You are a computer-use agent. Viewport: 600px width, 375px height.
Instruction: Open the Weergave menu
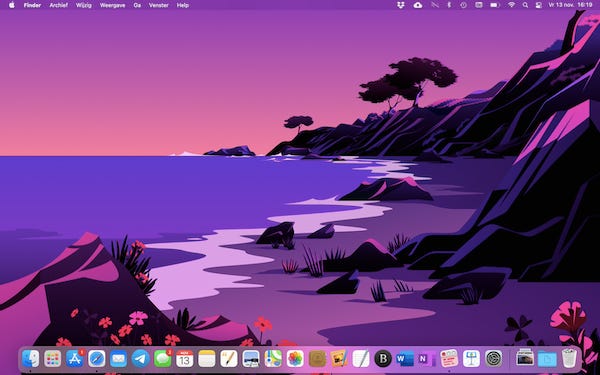(112, 5)
